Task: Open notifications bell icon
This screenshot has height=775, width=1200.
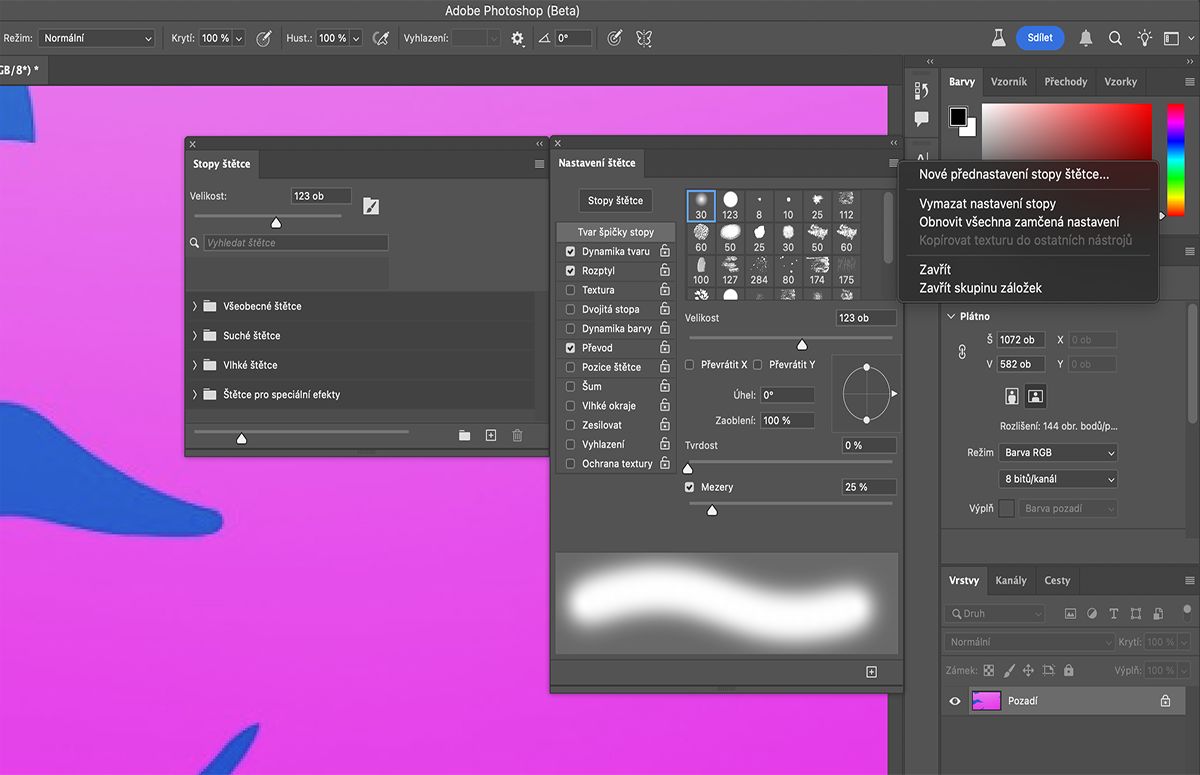Action: click(1086, 38)
